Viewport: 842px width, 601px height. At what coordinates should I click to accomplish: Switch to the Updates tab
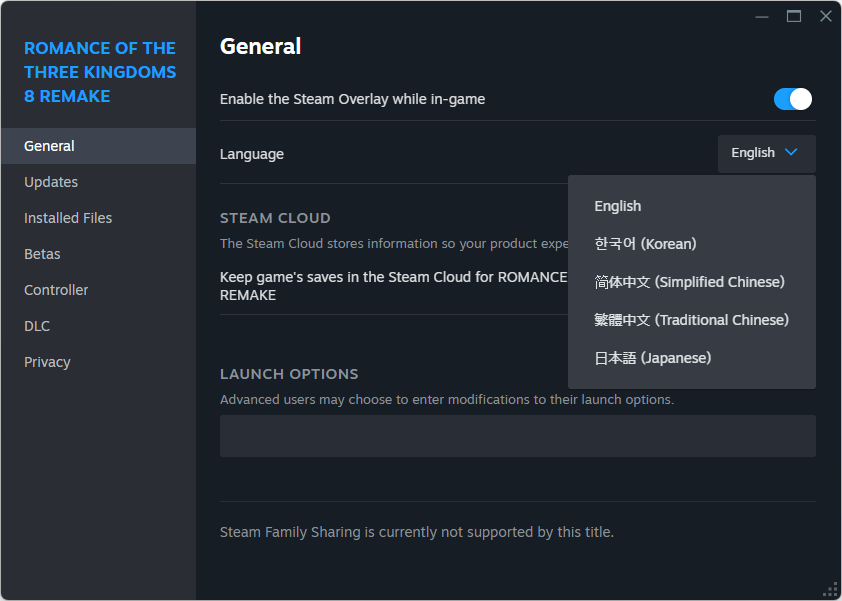[x=51, y=182]
